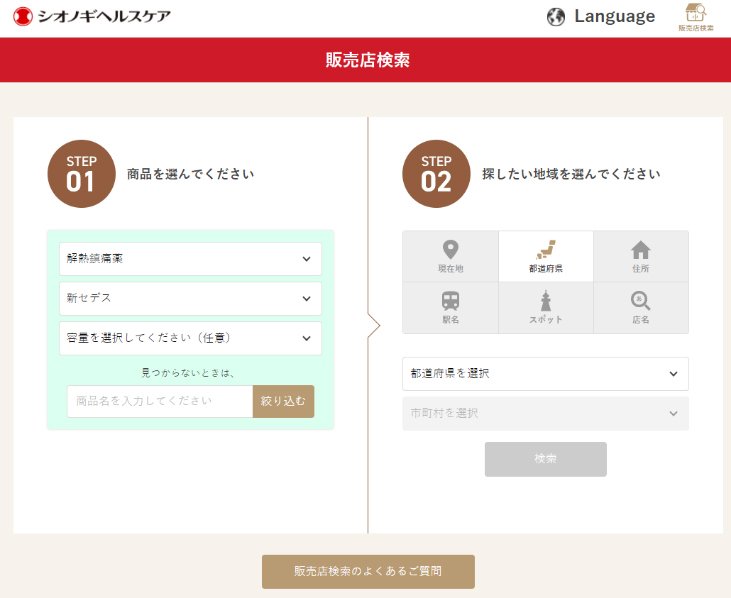Open the Language menu text
The width and height of the screenshot is (731, 598).
coord(614,16)
